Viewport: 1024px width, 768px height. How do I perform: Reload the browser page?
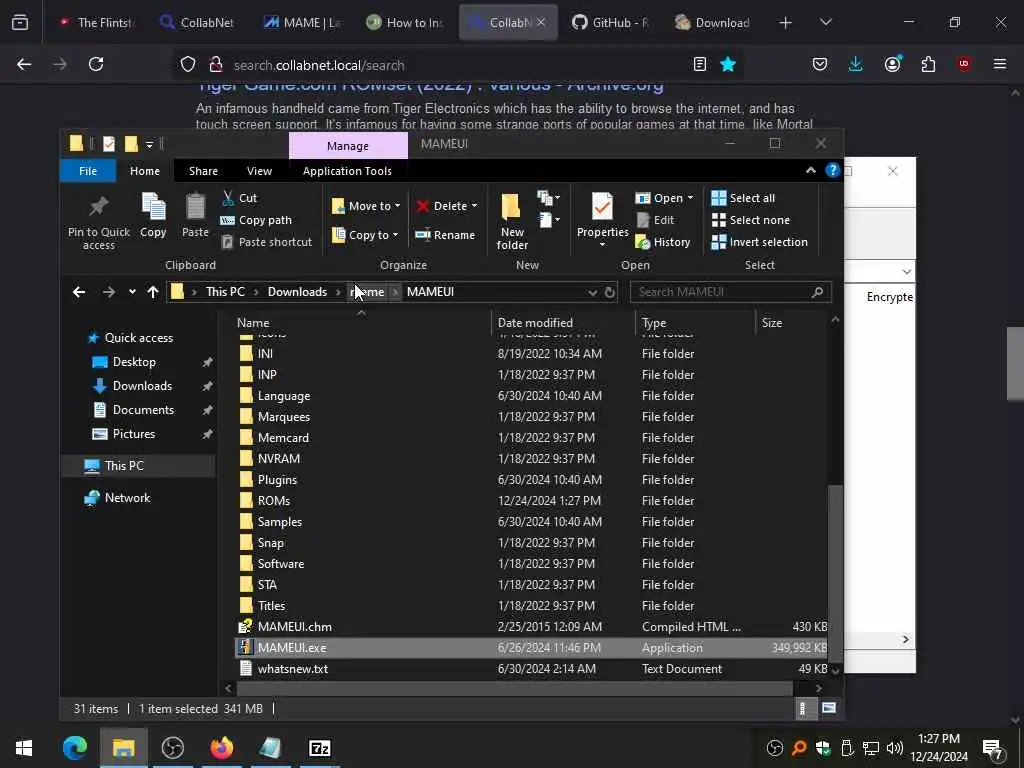tap(96, 64)
